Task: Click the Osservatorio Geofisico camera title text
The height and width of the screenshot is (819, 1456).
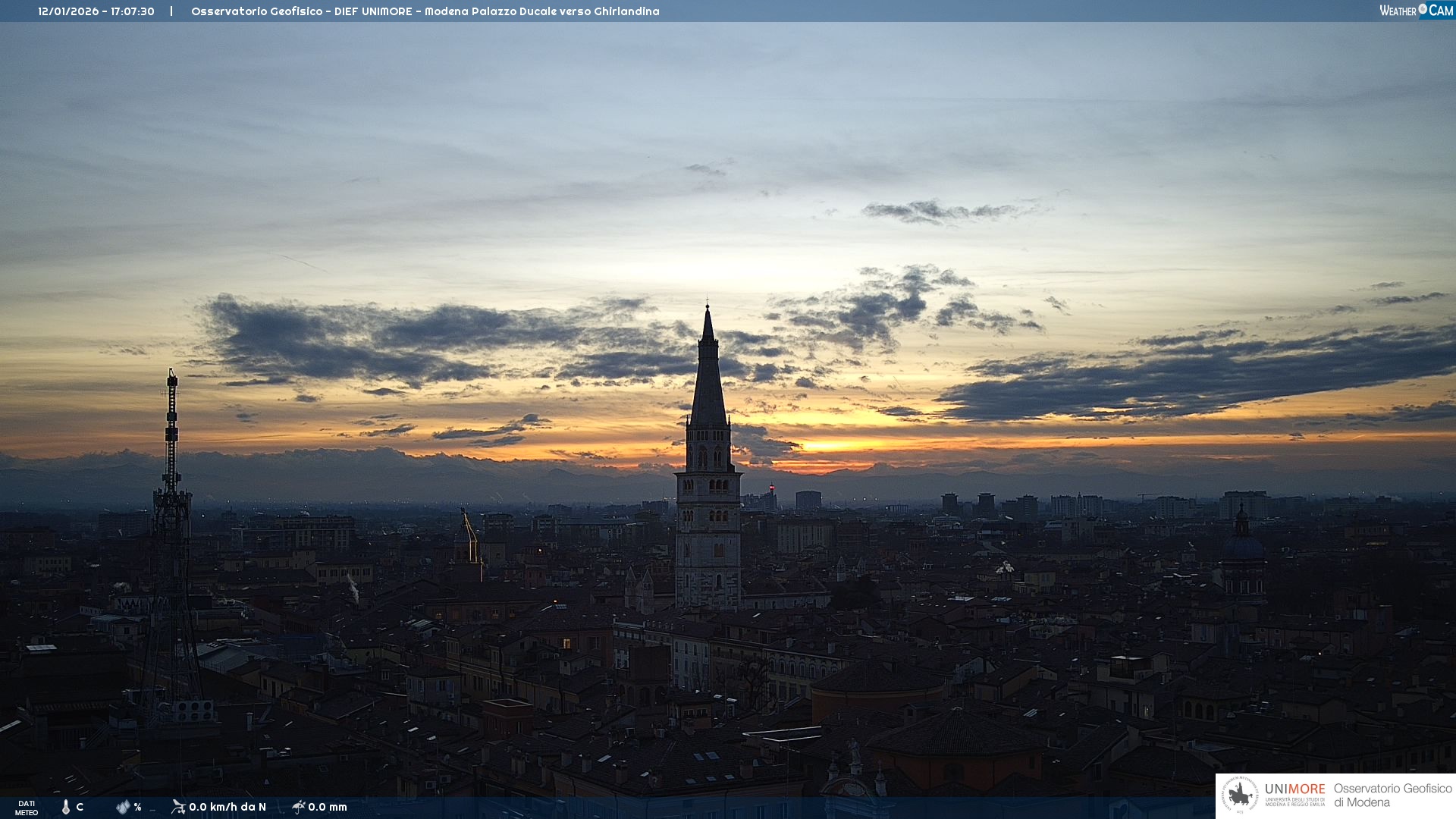Action: coord(425,11)
